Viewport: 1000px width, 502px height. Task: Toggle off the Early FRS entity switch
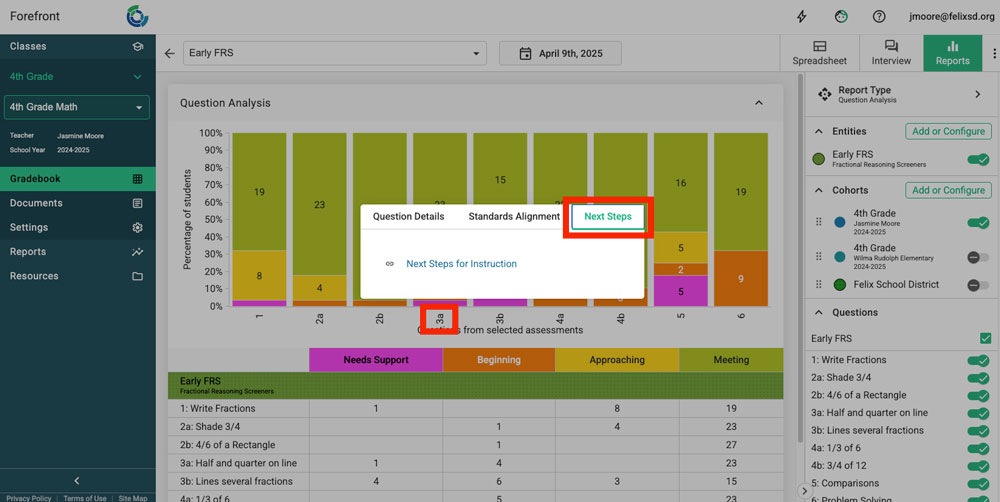click(x=978, y=160)
